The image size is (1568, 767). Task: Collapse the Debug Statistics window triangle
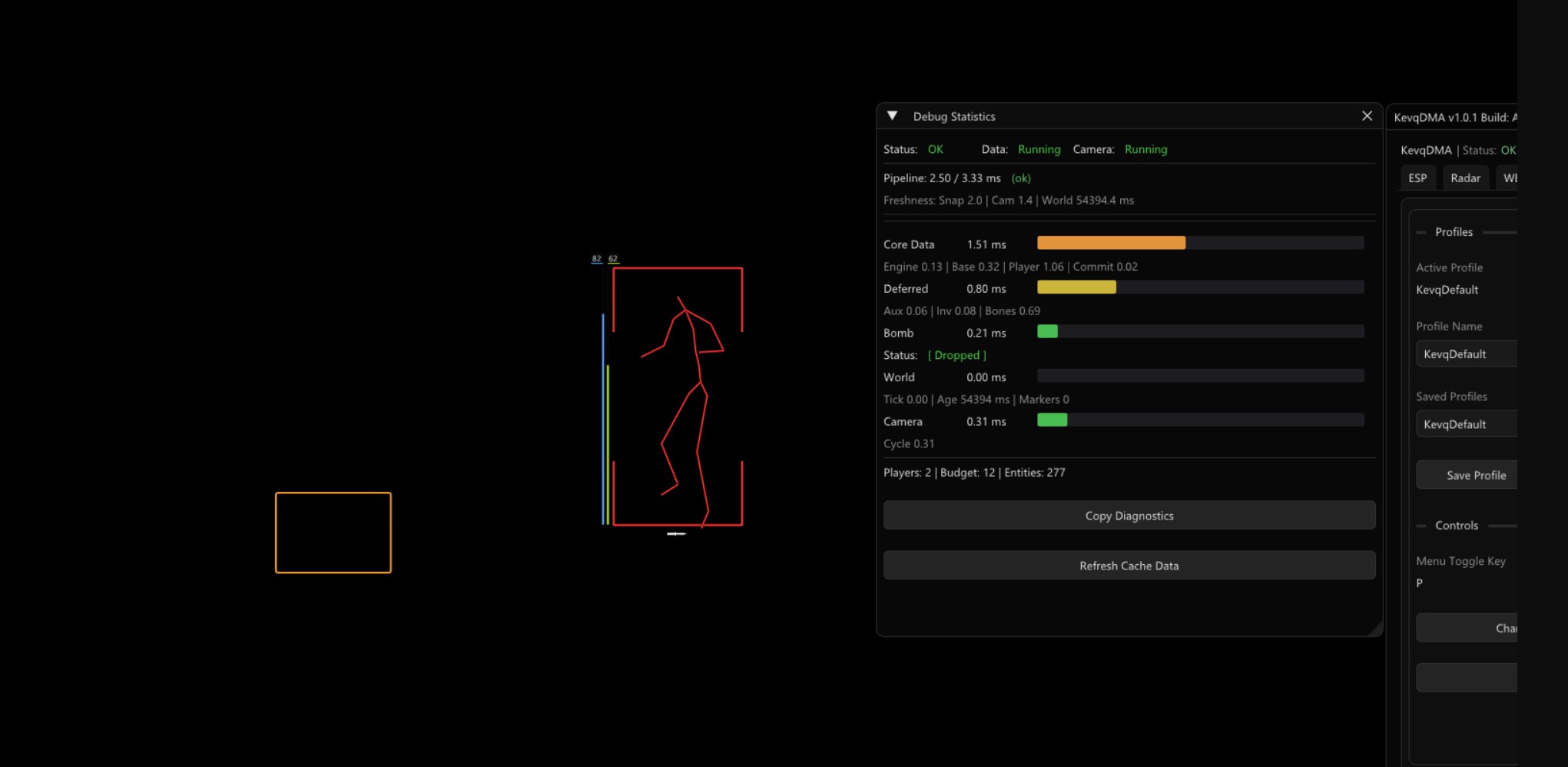coord(892,116)
